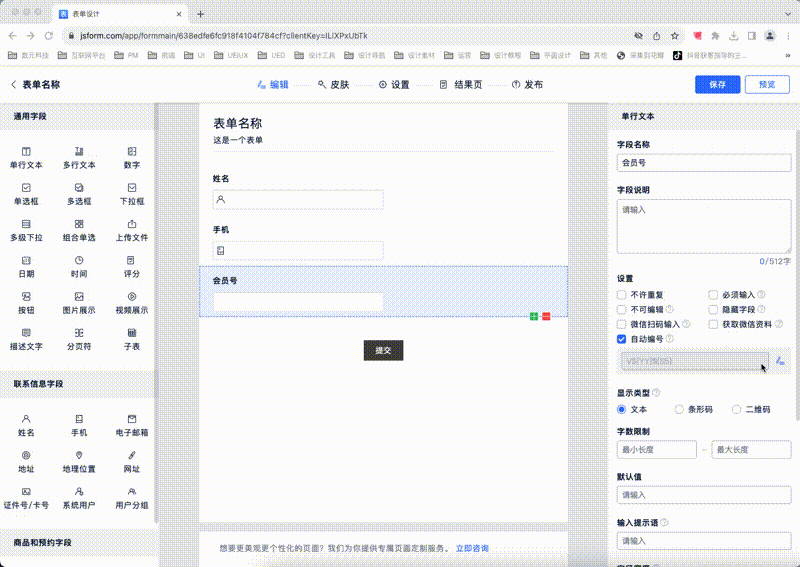This screenshot has height=567, width=800.
Task: Insert a 日期 date field
Action: (26, 266)
